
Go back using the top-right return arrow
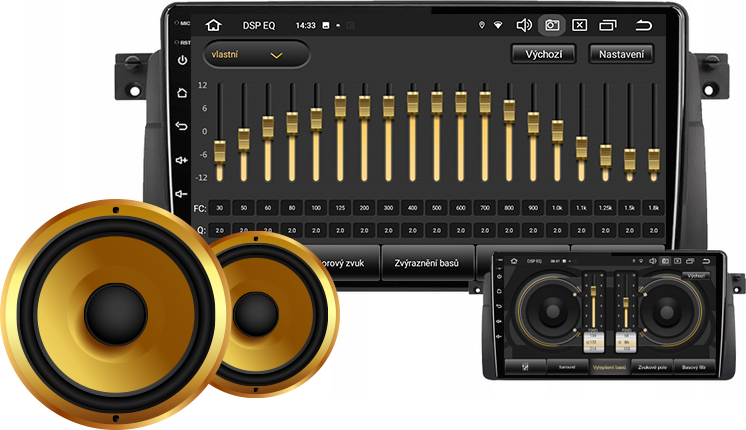pyautogui.click(x=643, y=25)
